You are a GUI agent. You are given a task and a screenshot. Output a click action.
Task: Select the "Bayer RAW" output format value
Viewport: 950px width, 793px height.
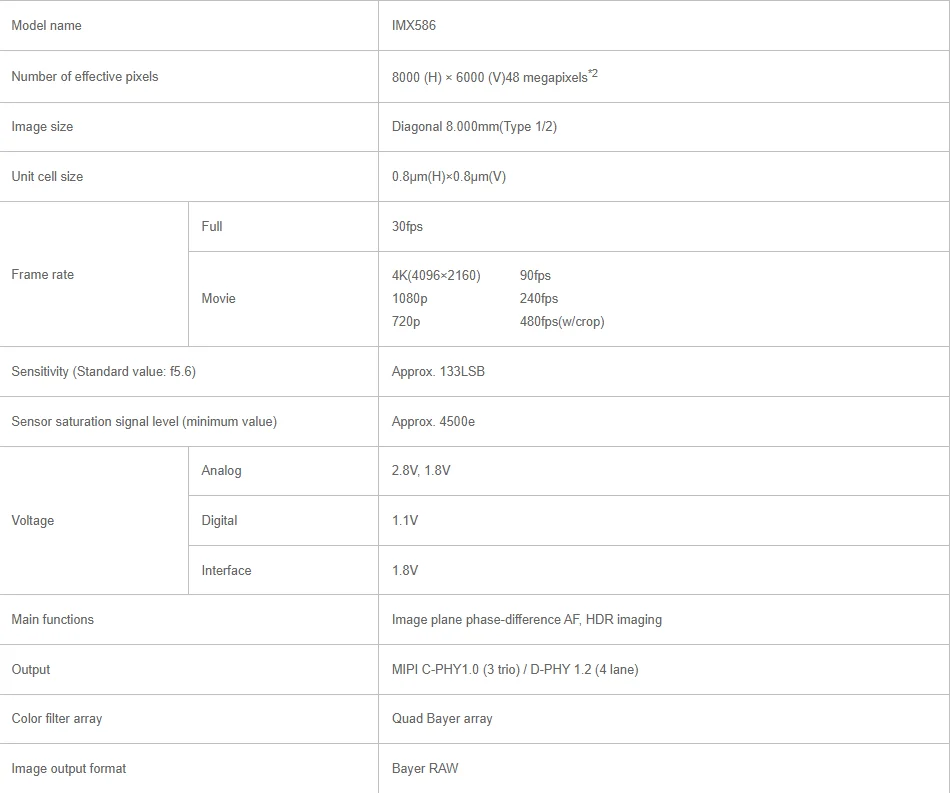coord(425,769)
